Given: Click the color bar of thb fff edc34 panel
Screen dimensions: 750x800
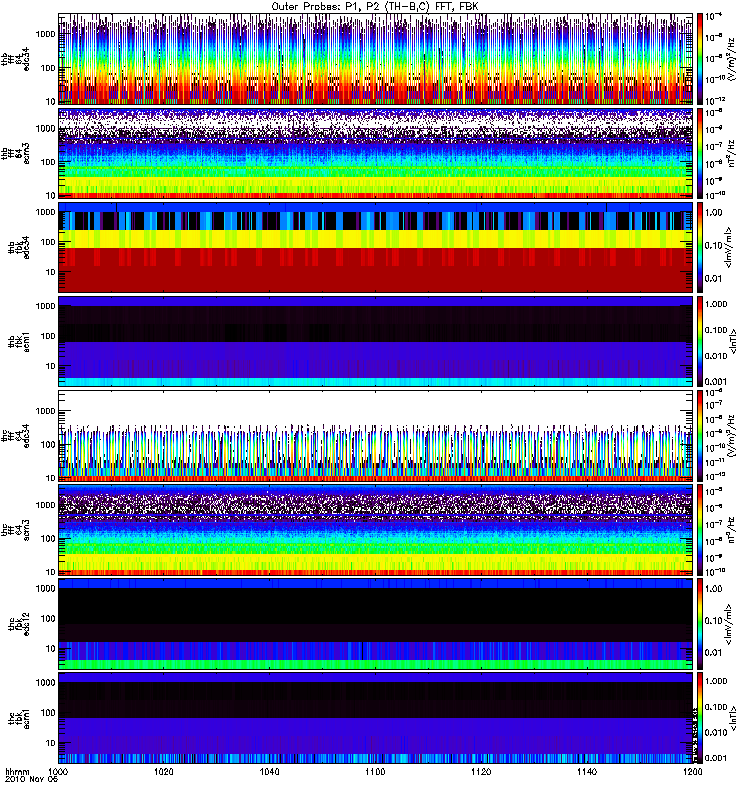Looking at the screenshot, I should tap(700, 59).
